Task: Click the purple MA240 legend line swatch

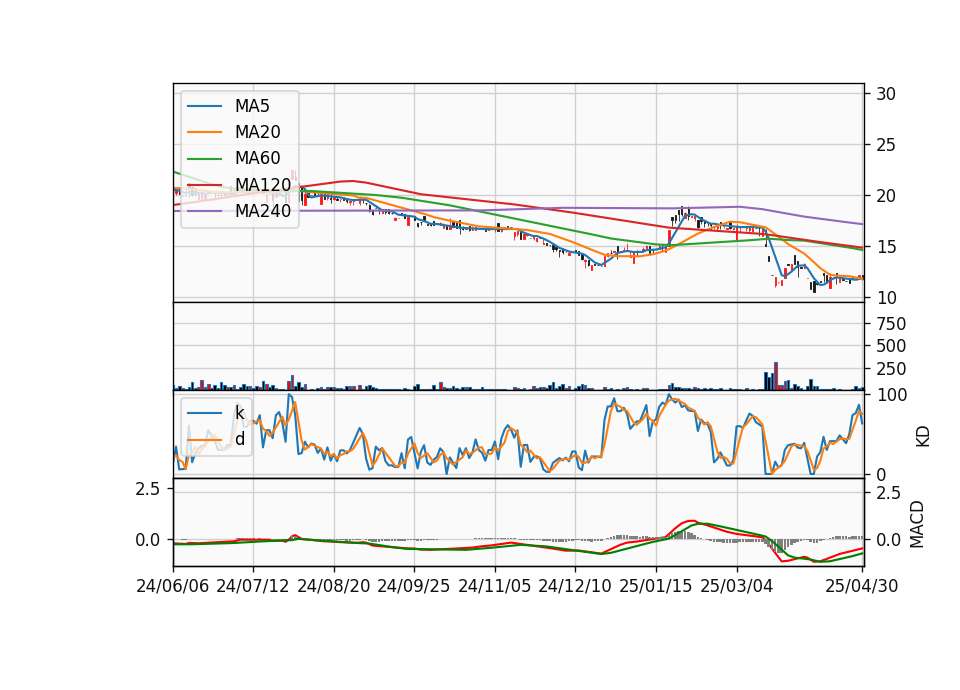Action: tap(204, 211)
